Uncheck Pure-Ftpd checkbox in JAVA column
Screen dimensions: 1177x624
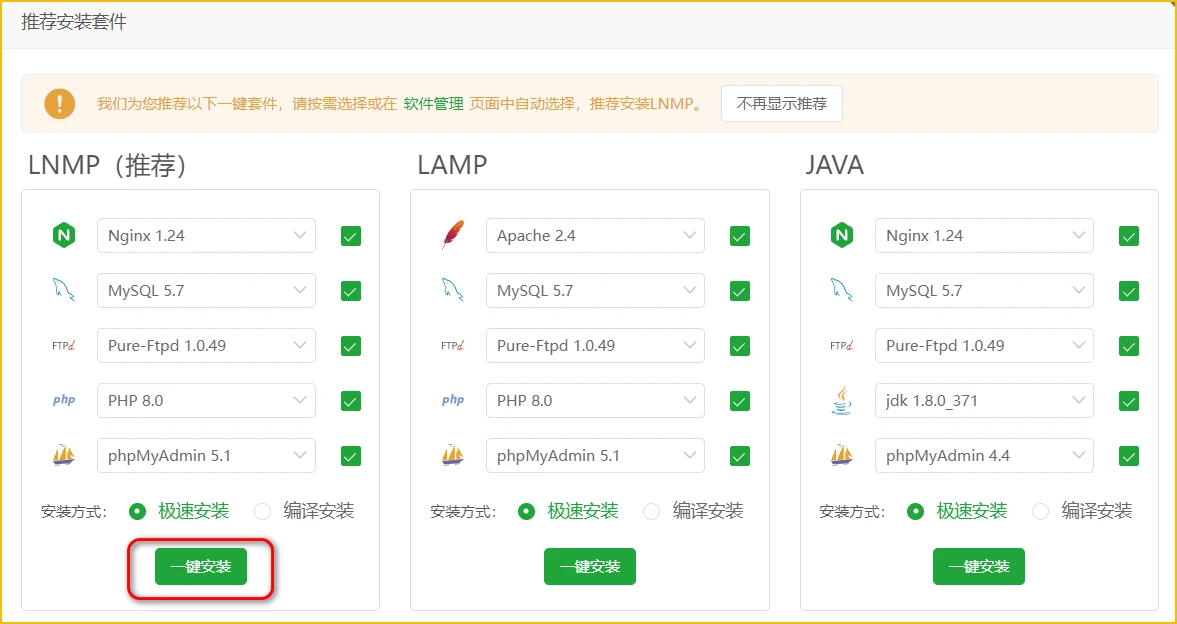[x=1129, y=345]
